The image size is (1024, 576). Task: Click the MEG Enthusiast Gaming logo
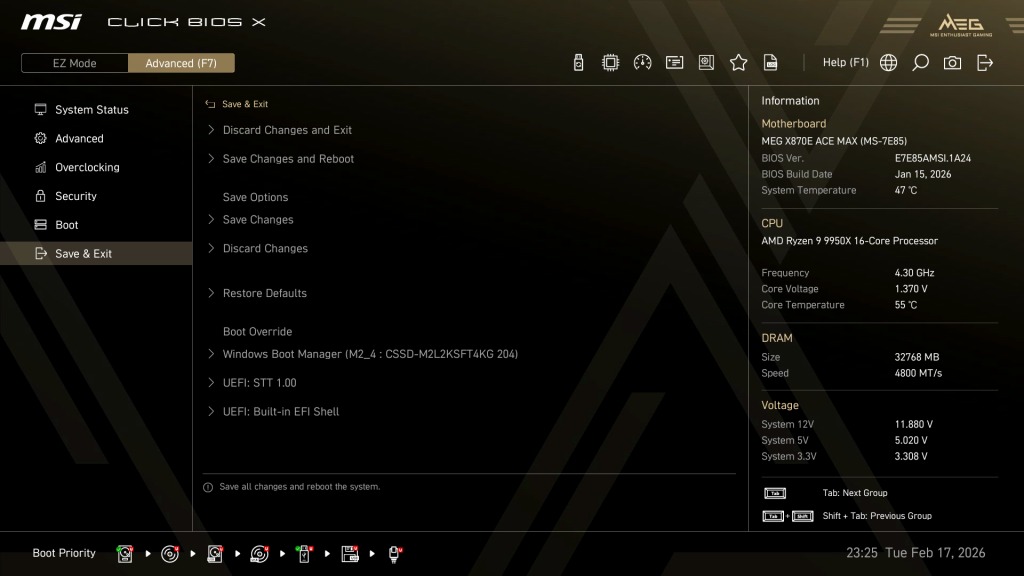(x=961, y=25)
